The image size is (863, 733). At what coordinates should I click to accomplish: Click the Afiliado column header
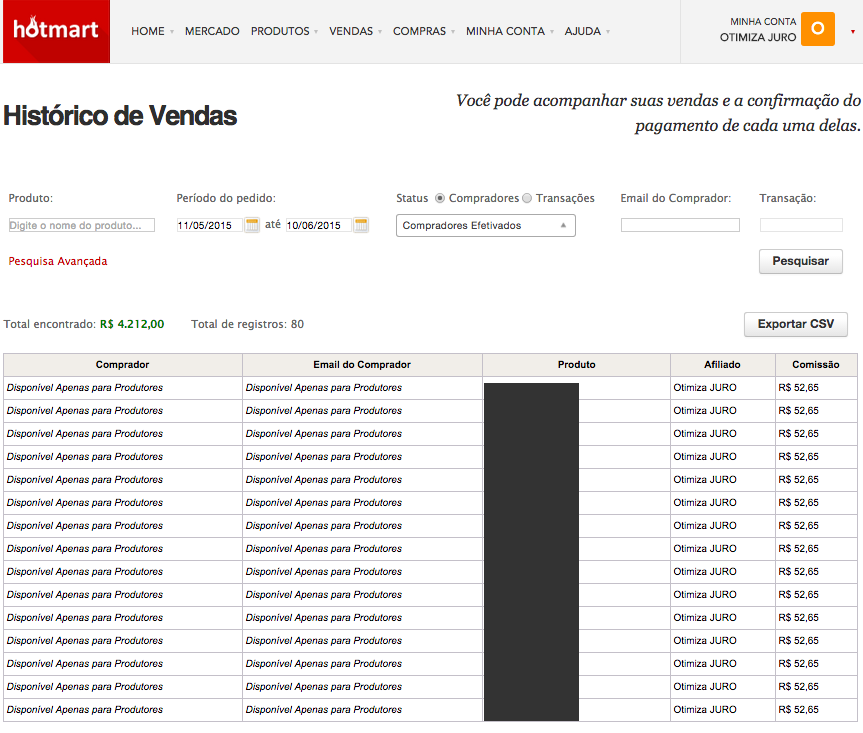point(722,365)
